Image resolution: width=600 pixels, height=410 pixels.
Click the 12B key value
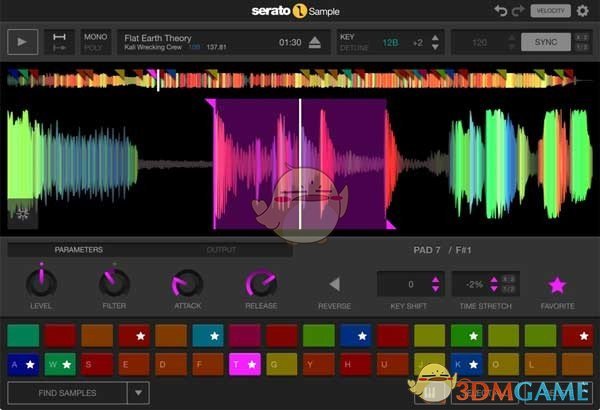click(x=390, y=42)
